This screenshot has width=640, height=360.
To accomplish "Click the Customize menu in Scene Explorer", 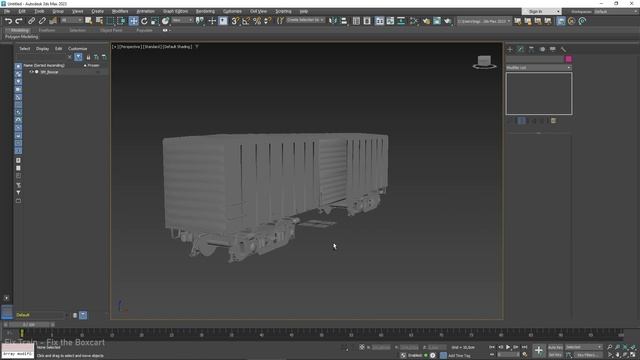I will coord(78,49).
